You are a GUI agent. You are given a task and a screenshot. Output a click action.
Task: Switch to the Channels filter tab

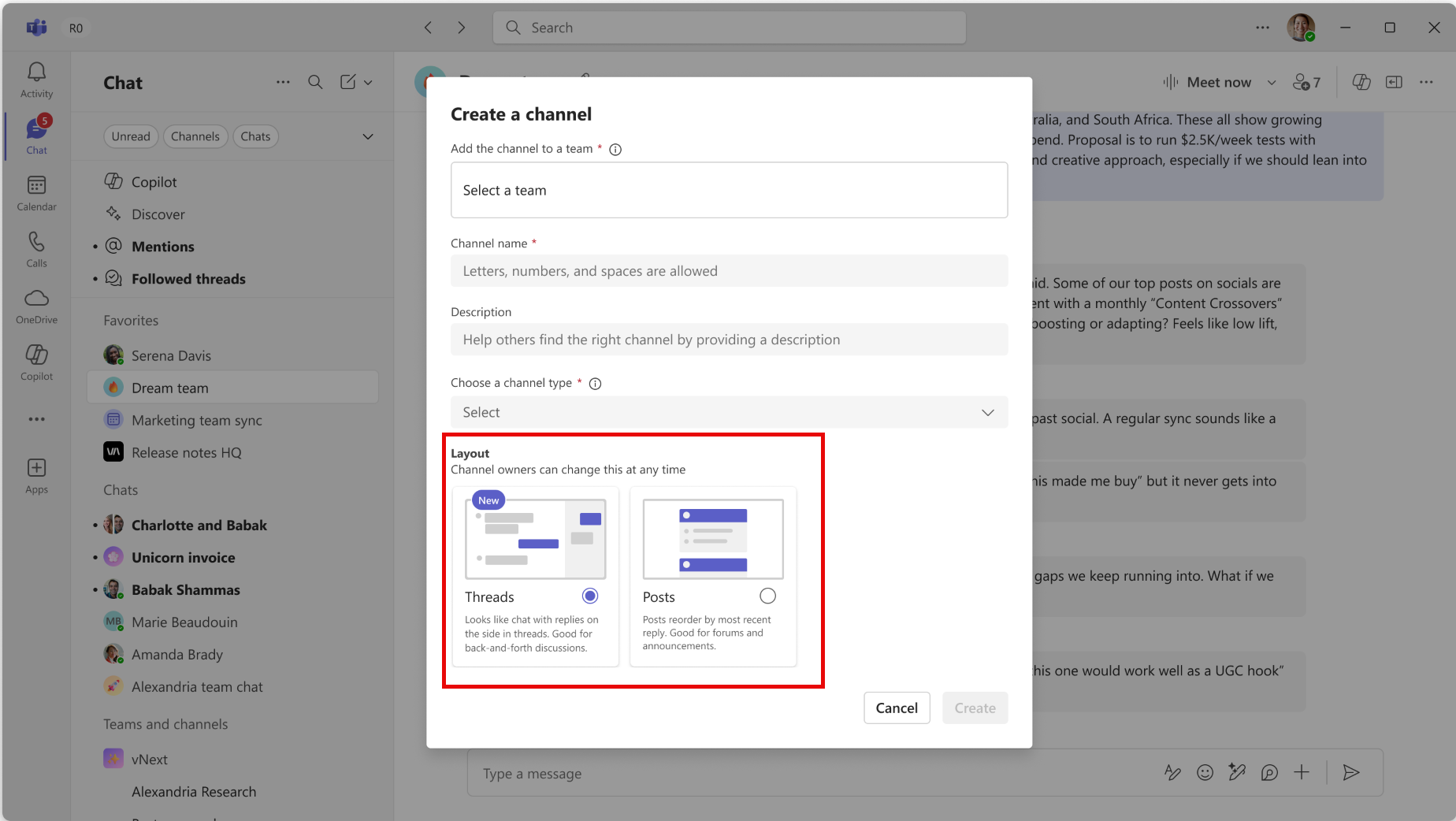pyautogui.click(x=195, y=136)
